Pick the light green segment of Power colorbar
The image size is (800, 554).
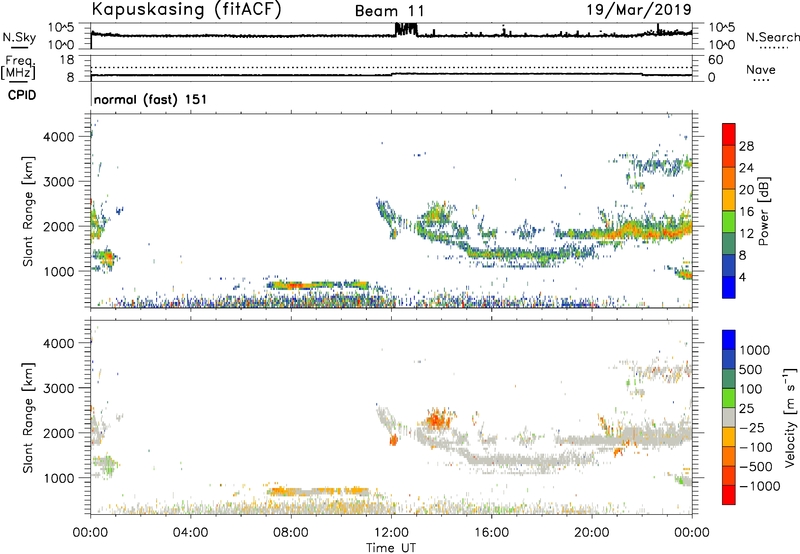coord(729,222)
